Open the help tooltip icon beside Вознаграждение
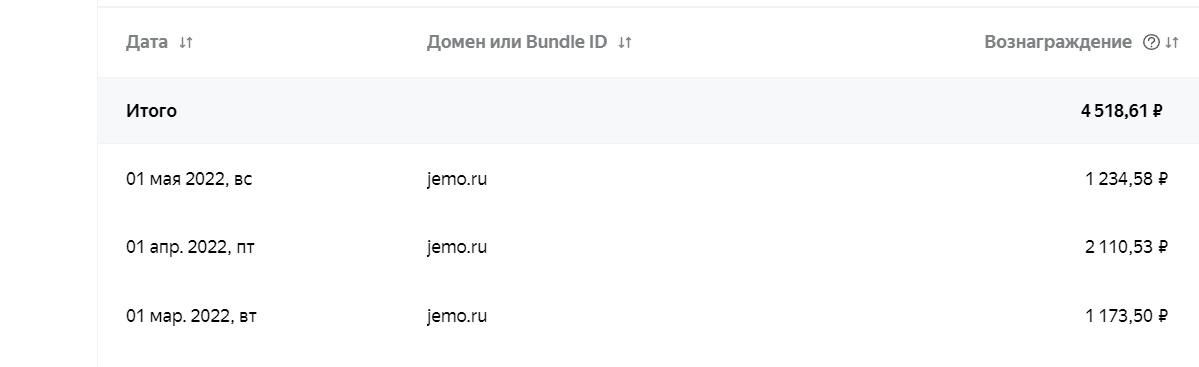Image resolution: width=1199 pixels, height=367 pixels. pos(1151,43)
